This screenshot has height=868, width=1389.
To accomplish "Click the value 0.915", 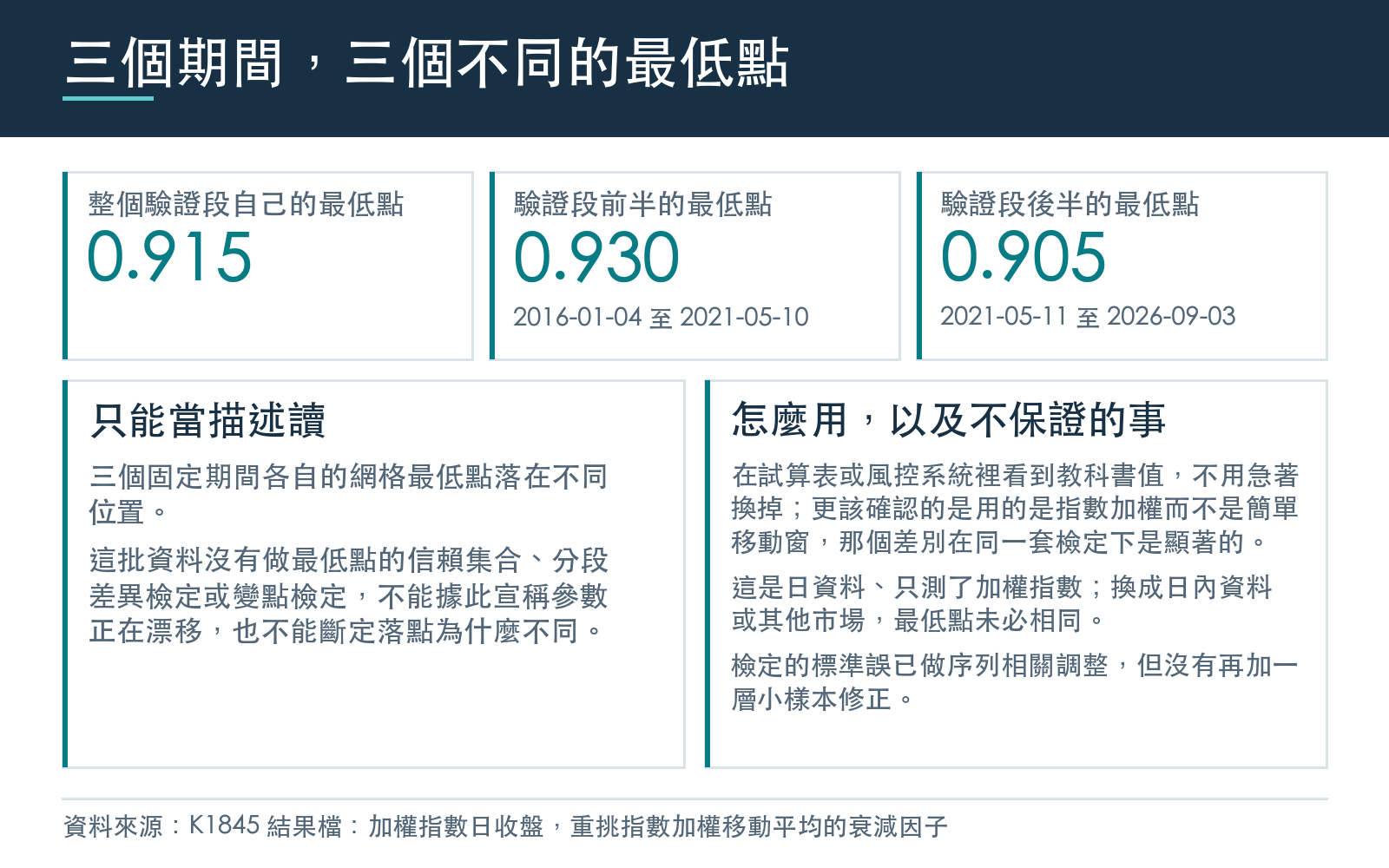I will tap(169, 257).
